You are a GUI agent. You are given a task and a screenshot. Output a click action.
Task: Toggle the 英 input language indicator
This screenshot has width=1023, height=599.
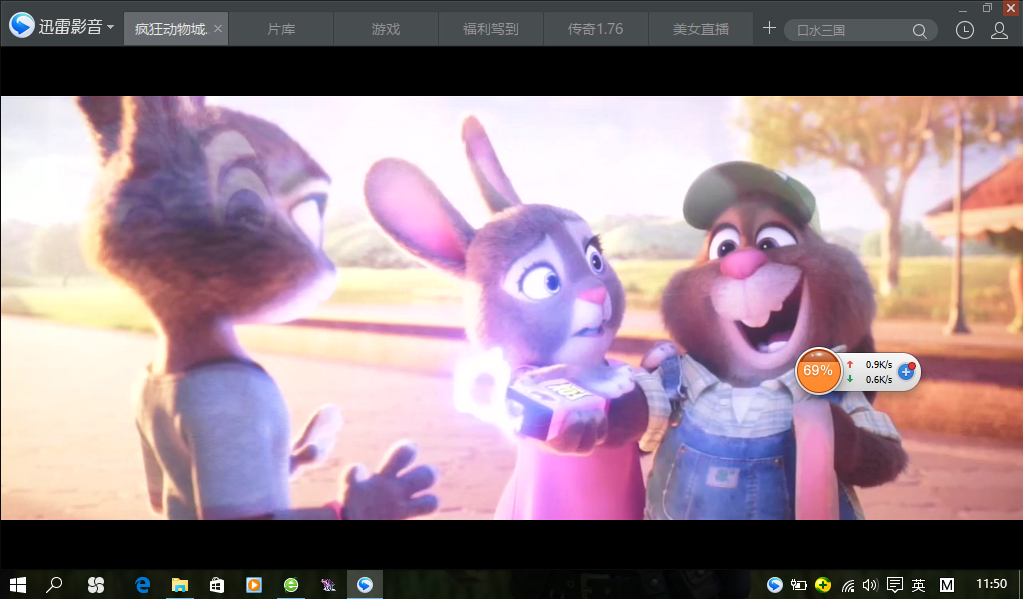coord(919,585)
